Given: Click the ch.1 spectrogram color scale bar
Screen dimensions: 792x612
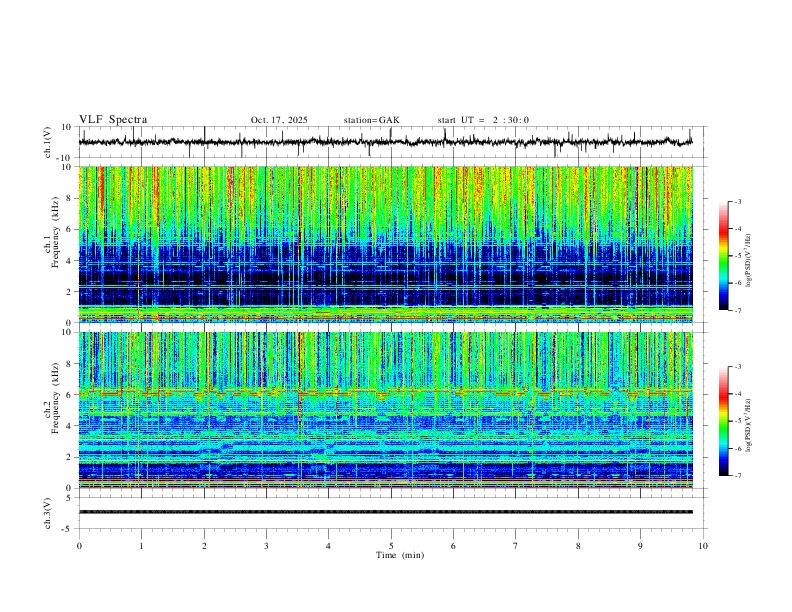Looking at the screenshot, I should [x=723, y=256].
